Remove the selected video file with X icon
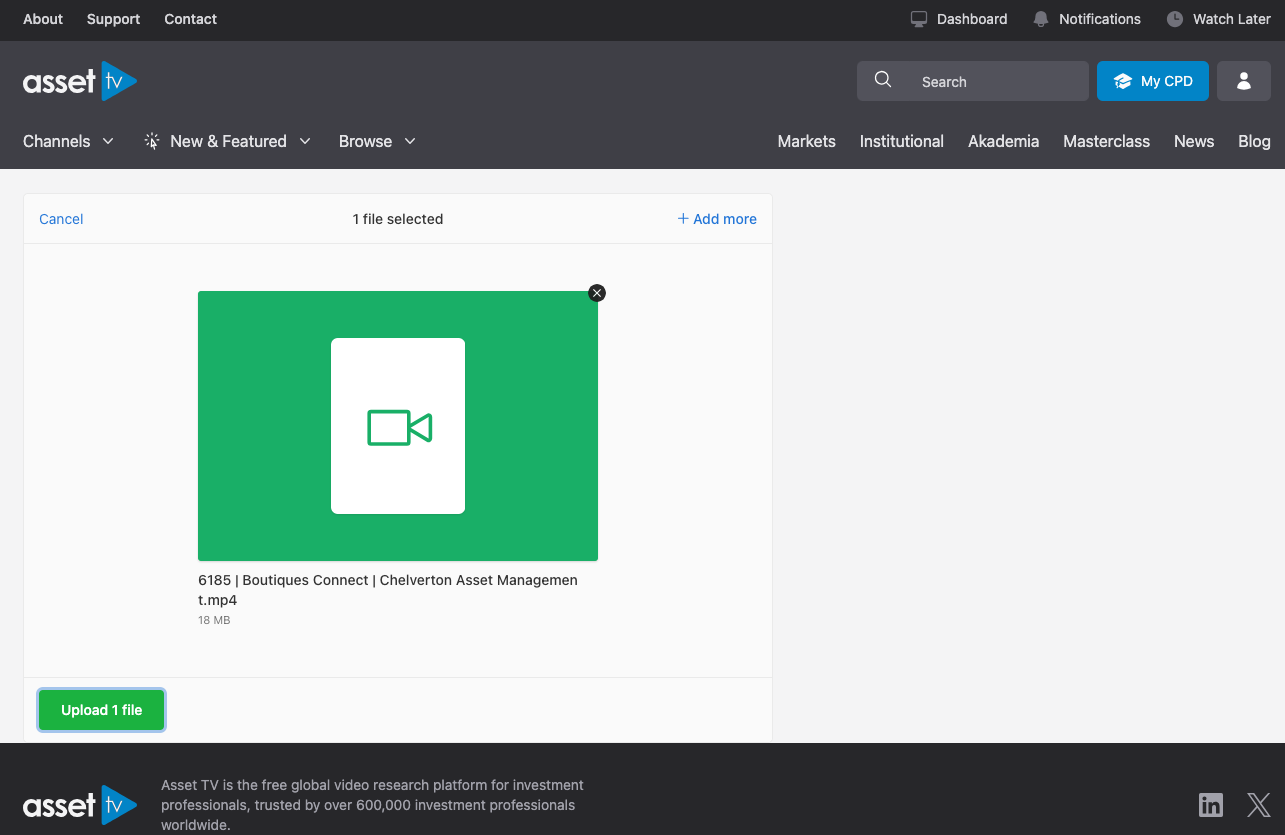This screenshot has height=835, width=1285. [x=597, y=293]
